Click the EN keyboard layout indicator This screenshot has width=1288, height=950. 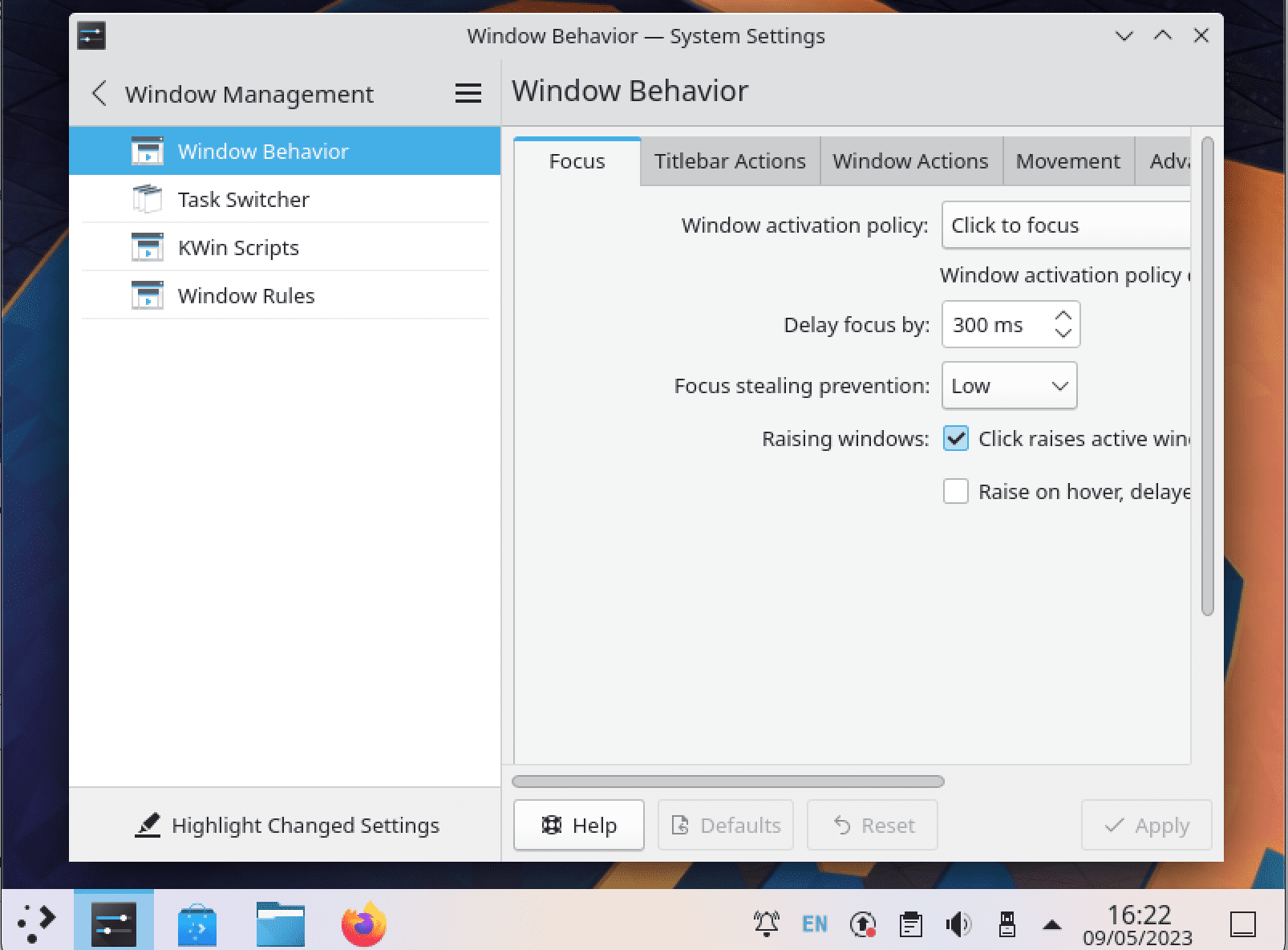click(815, 924)
